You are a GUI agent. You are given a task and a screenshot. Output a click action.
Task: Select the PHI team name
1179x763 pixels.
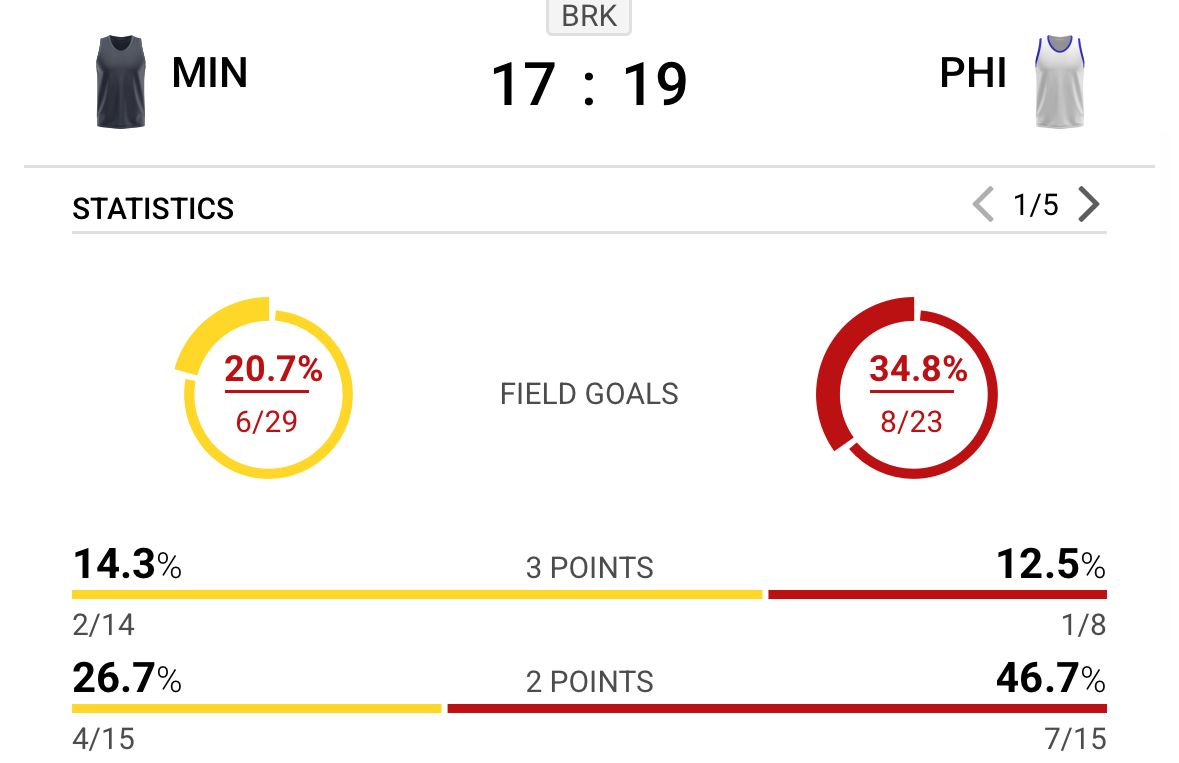point(973,73)
